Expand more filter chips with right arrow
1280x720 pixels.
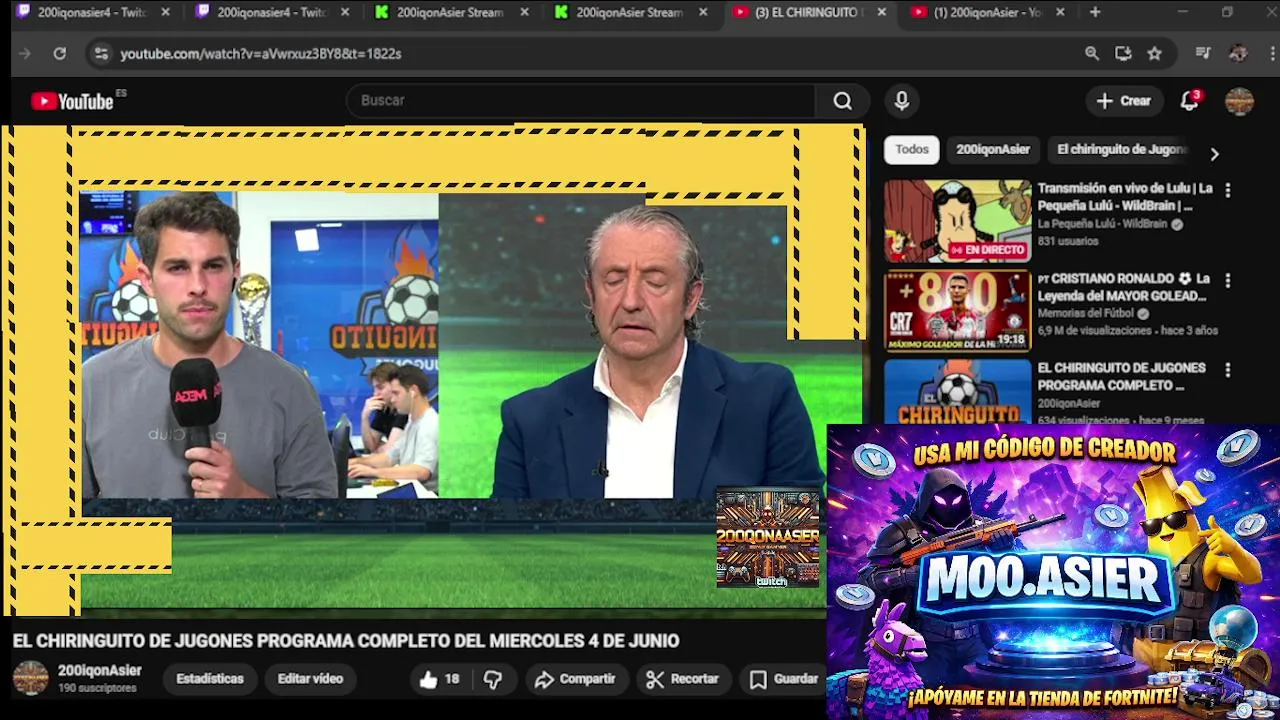tap(1214, 154)
